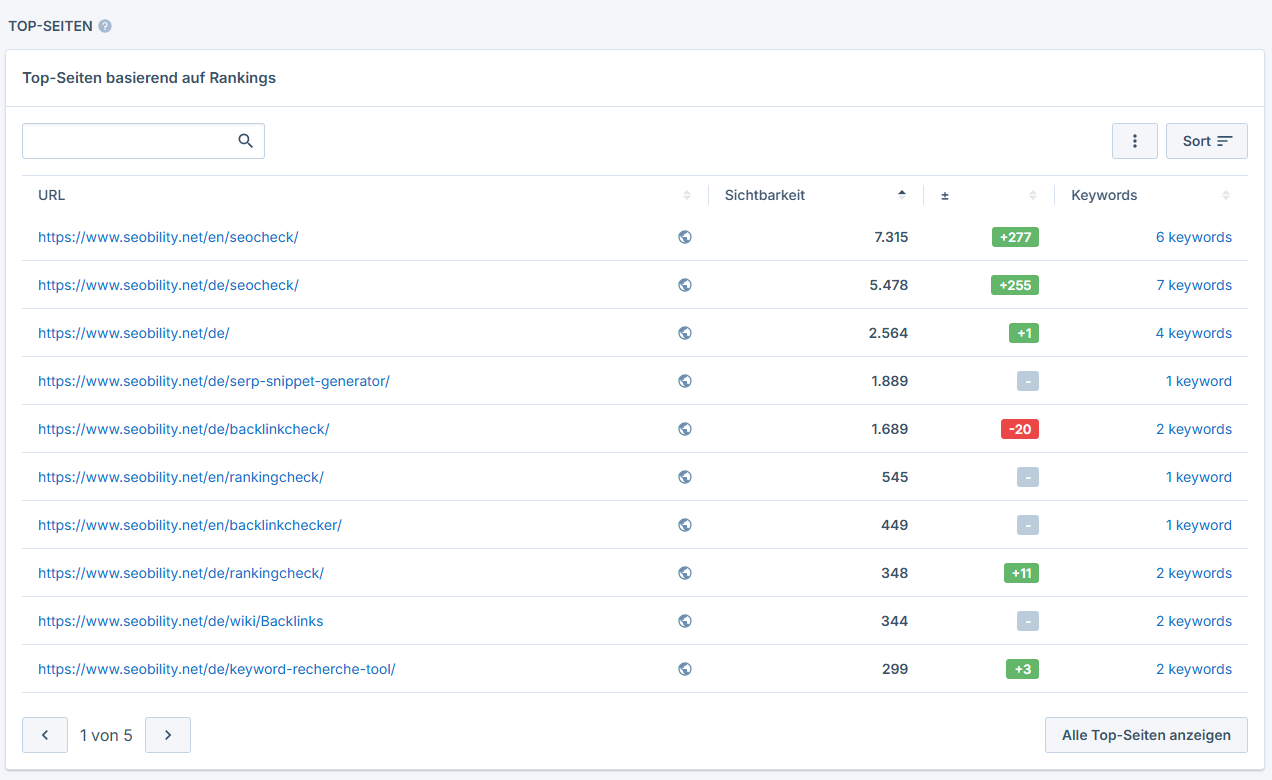Image resolution: width=1272 pixels, height=780 pixels.
Task: Open the serp-snippet-generator URL link
Action: click(x=214, y=381)
